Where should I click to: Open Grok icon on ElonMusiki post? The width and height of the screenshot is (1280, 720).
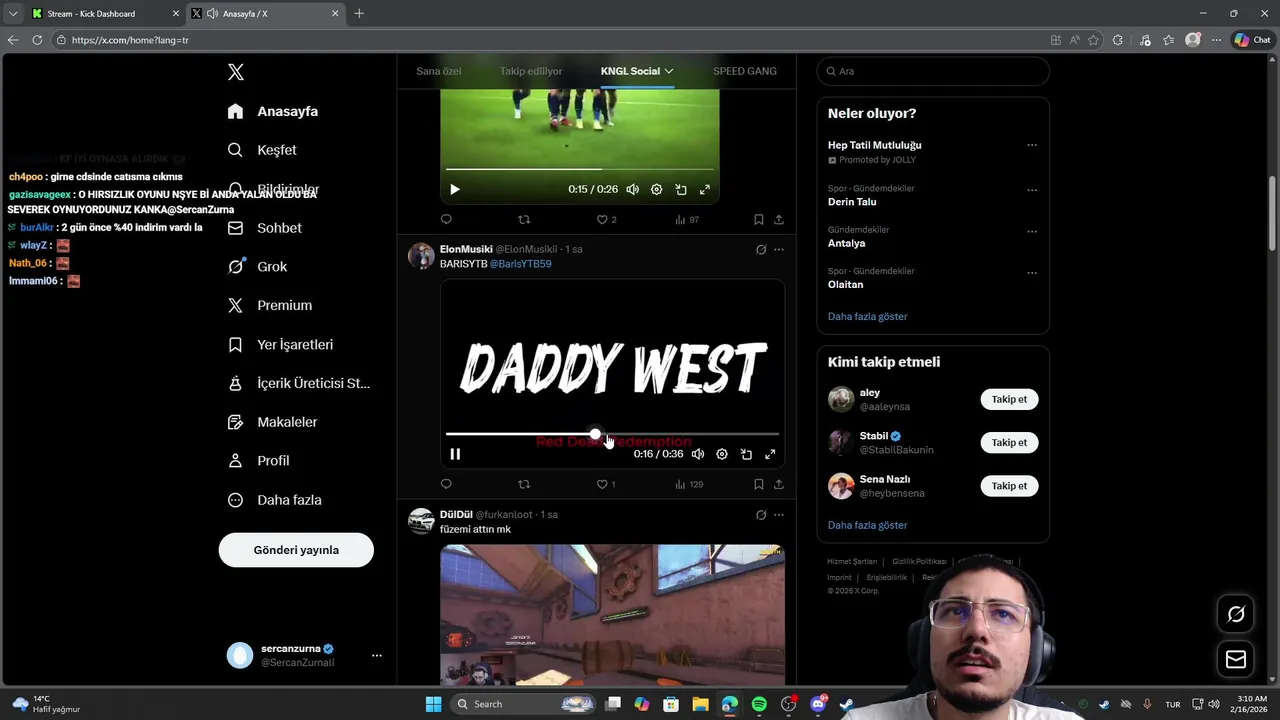(761, 250)
